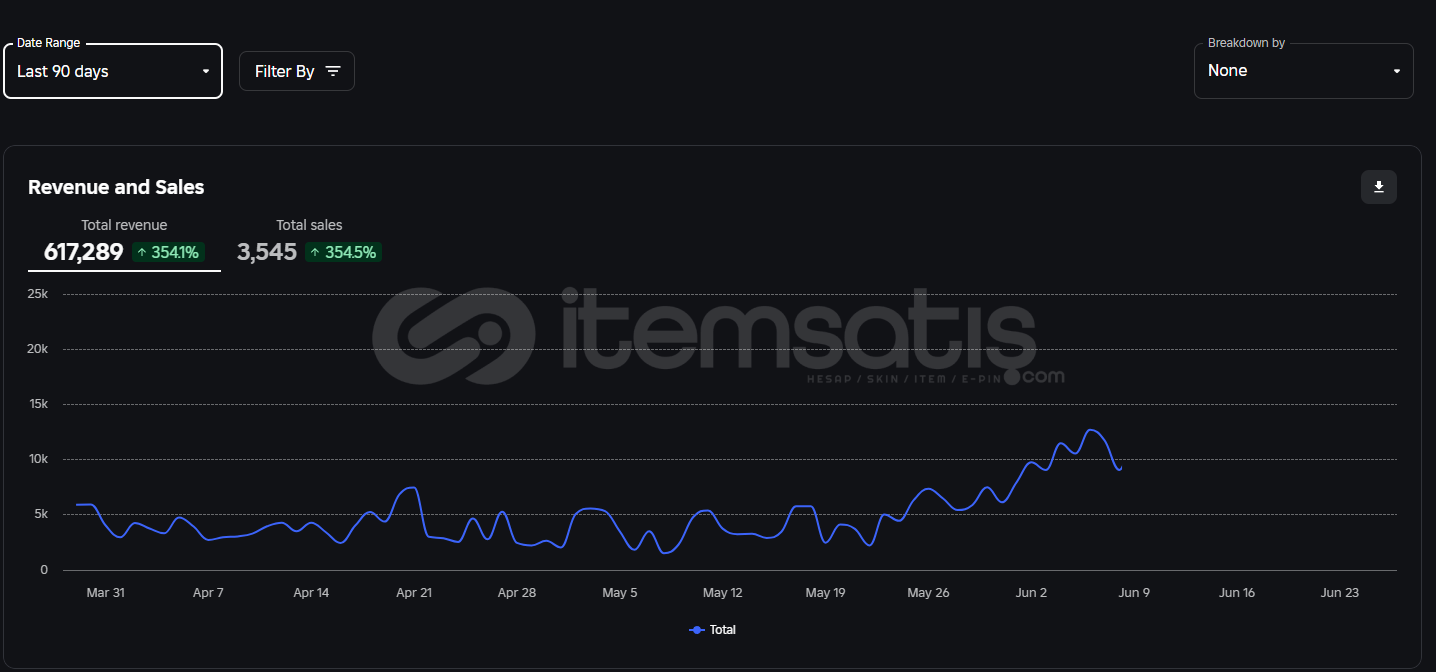Open the Filter By button

297,71
